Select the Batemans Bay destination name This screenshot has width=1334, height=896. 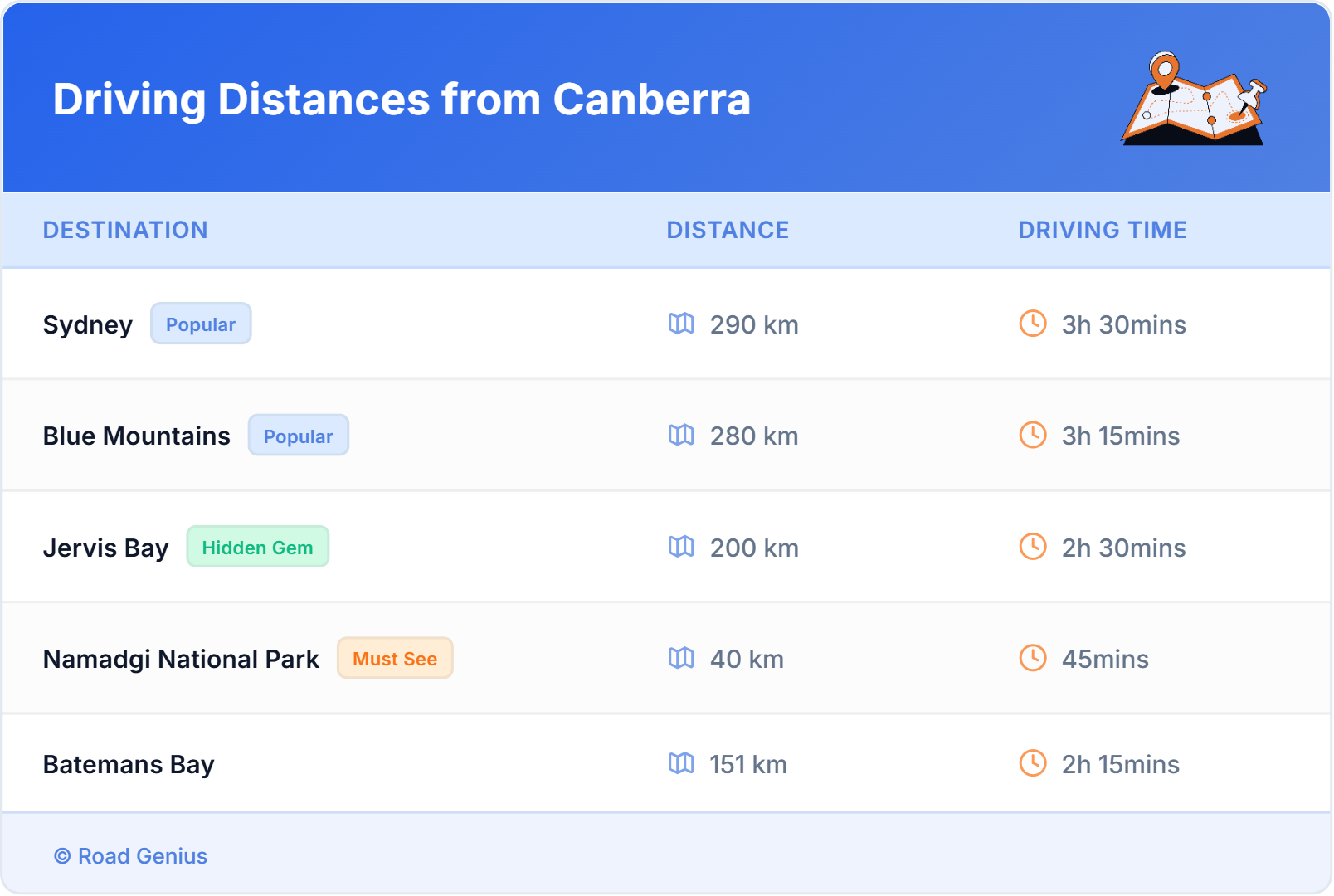129,764
